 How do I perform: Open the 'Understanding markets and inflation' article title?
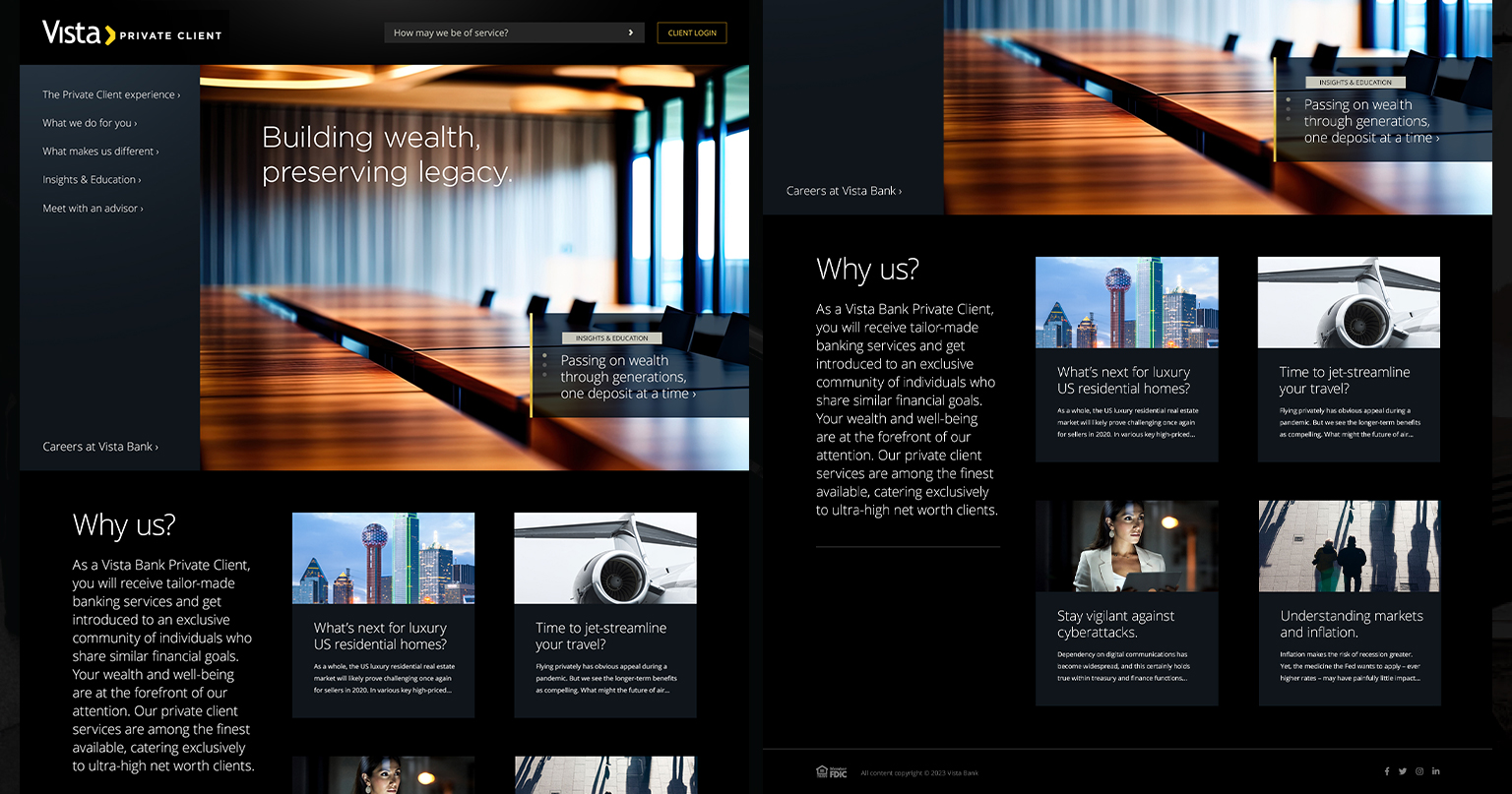coord(1351,624)
